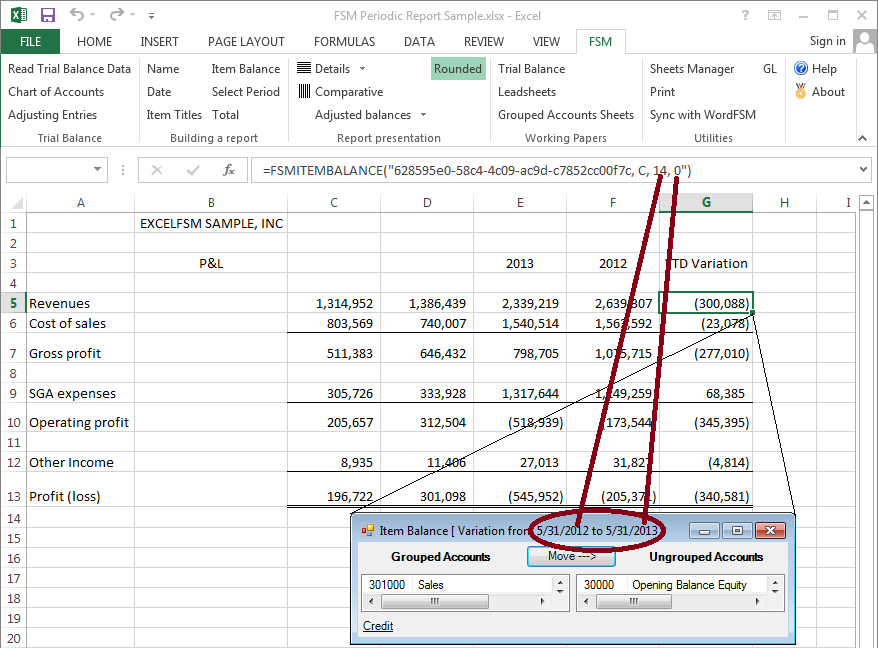
Task: Switch to the FORMULAS ribbon tab
Action: [x=344, y=42]
